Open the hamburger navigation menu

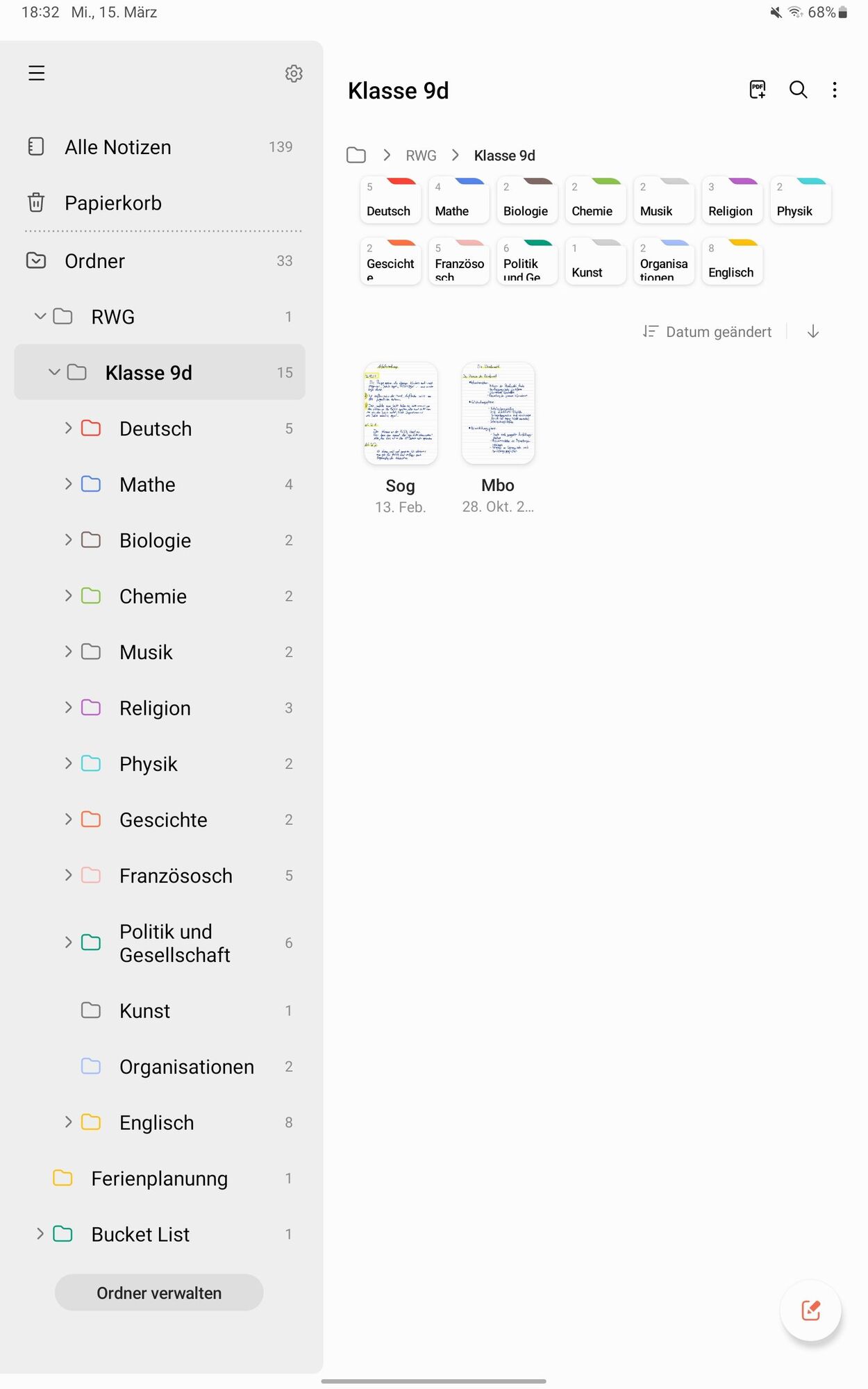pyautogui.click(x=36, y=73)
